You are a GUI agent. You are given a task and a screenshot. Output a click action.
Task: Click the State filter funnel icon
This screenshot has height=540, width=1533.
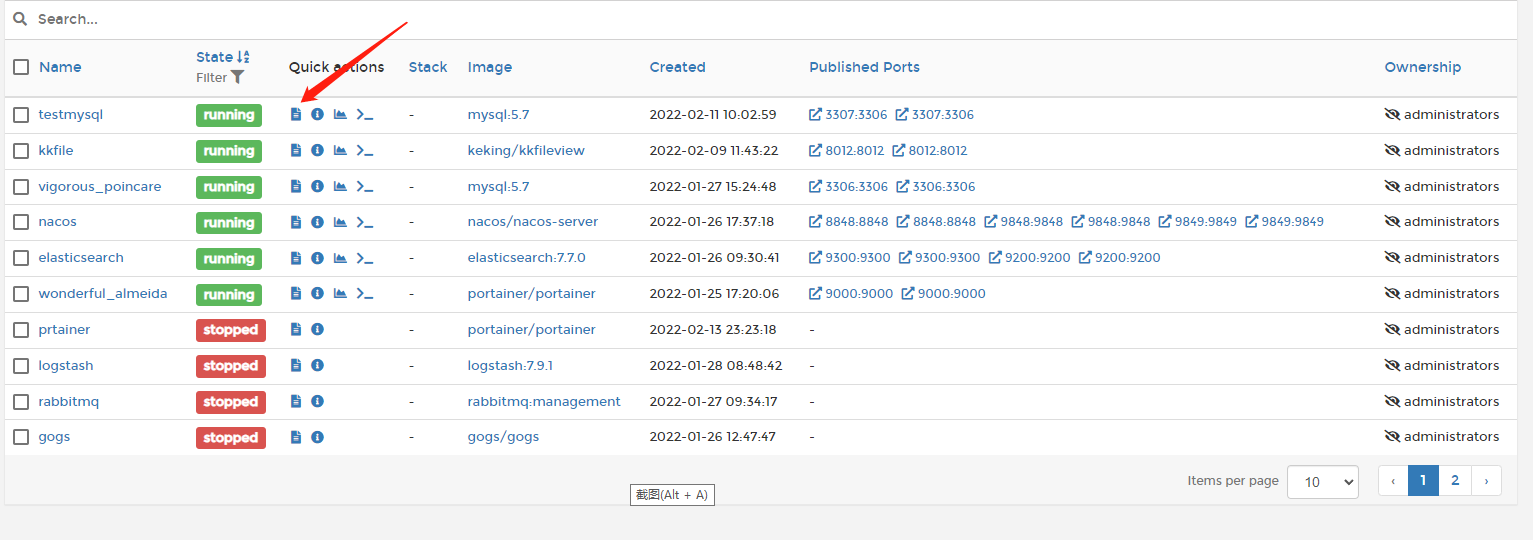pos(237,77)
